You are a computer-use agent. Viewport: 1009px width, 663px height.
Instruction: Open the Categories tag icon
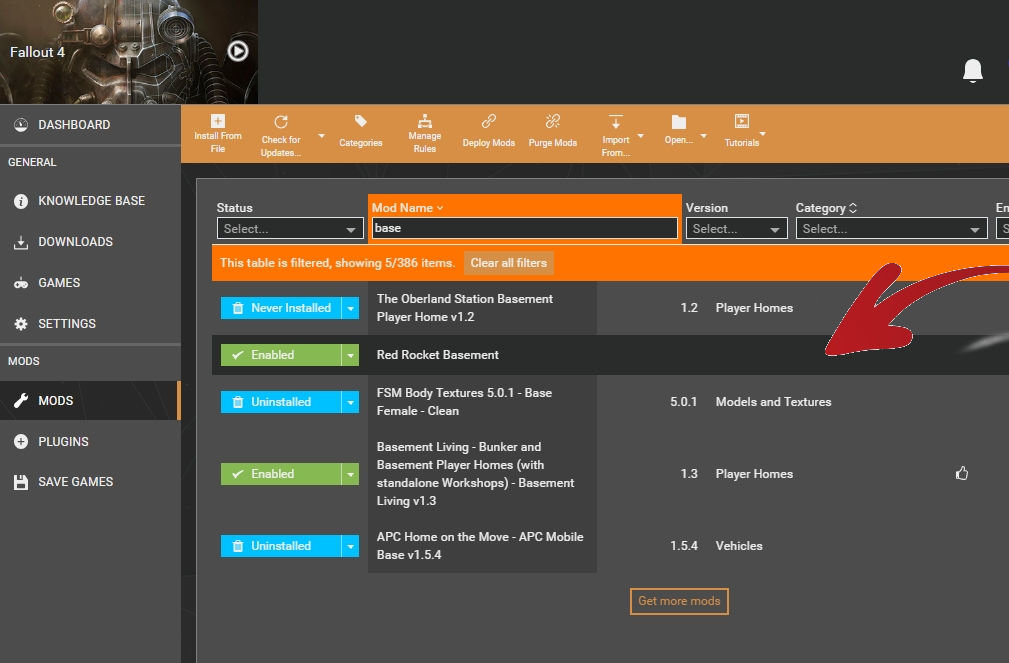point(360,121)
